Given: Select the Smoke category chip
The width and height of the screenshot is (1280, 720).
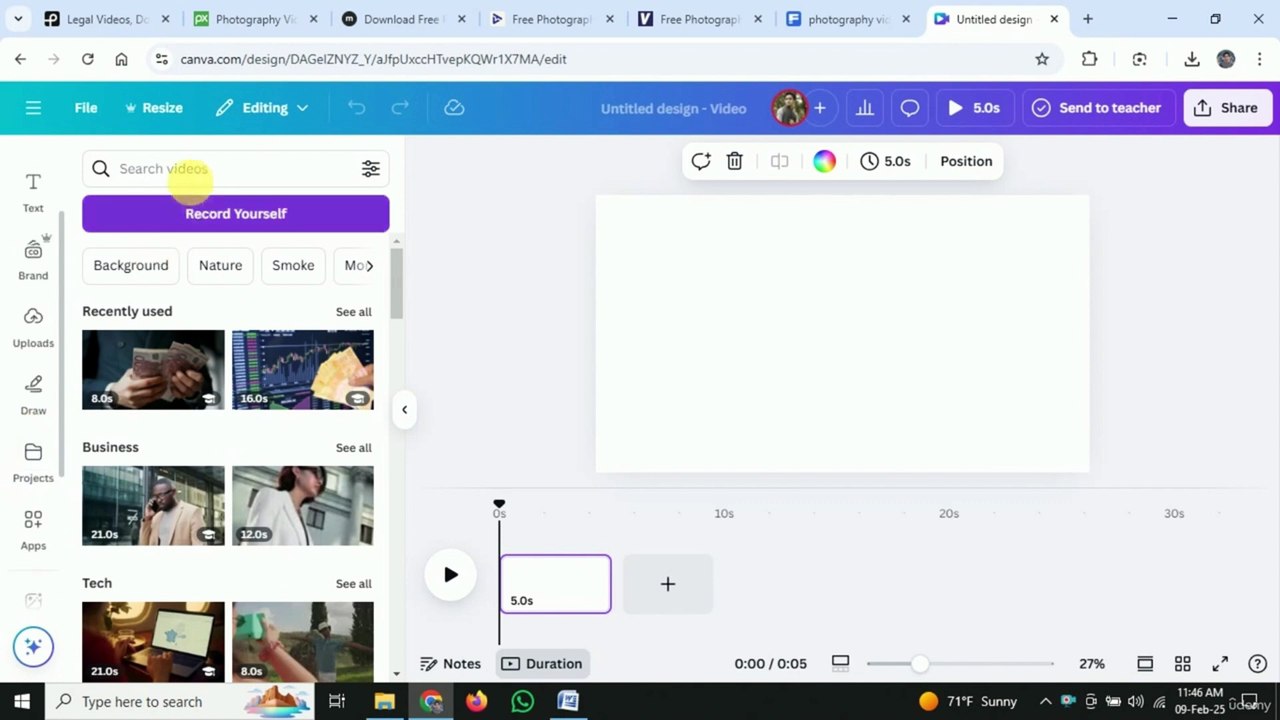Looking at the screenshot, I should click(293, 265).
